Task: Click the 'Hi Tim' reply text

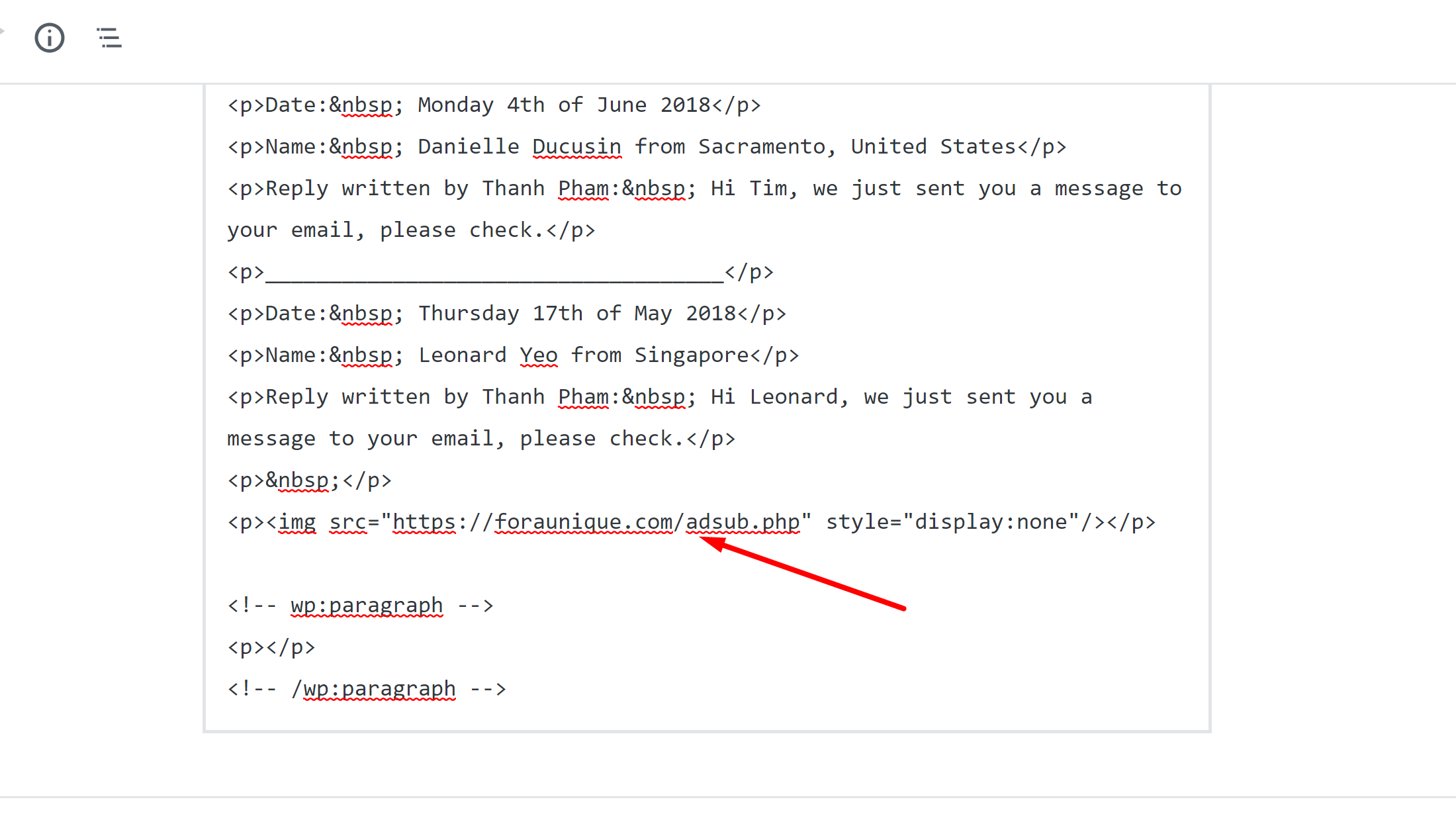Action: tap(749, 188)
